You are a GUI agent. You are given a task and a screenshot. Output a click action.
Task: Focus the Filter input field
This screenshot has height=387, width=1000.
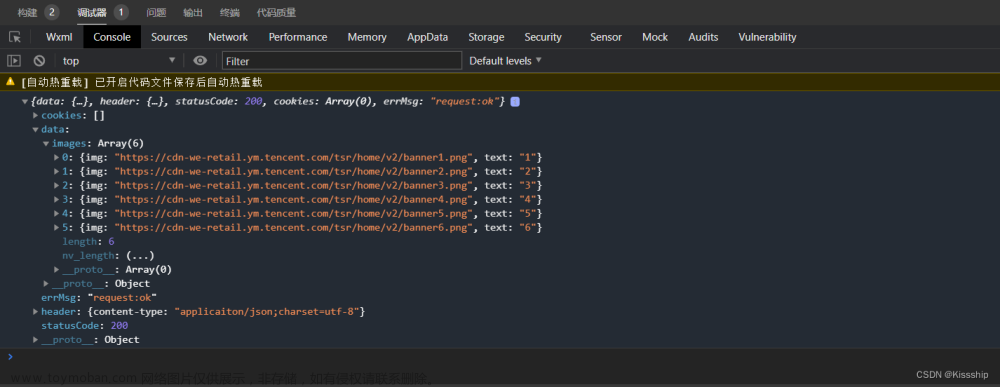click(342, 61)
